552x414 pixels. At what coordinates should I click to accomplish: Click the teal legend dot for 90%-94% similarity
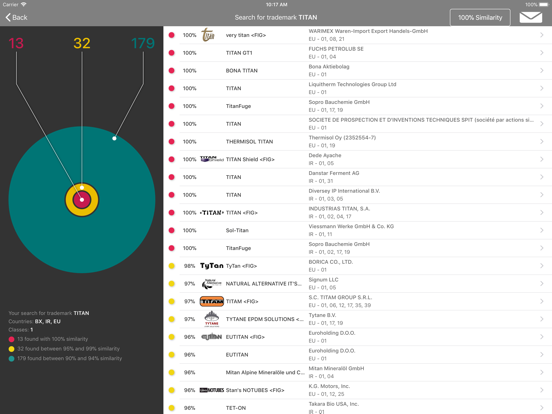click(11, 358)
